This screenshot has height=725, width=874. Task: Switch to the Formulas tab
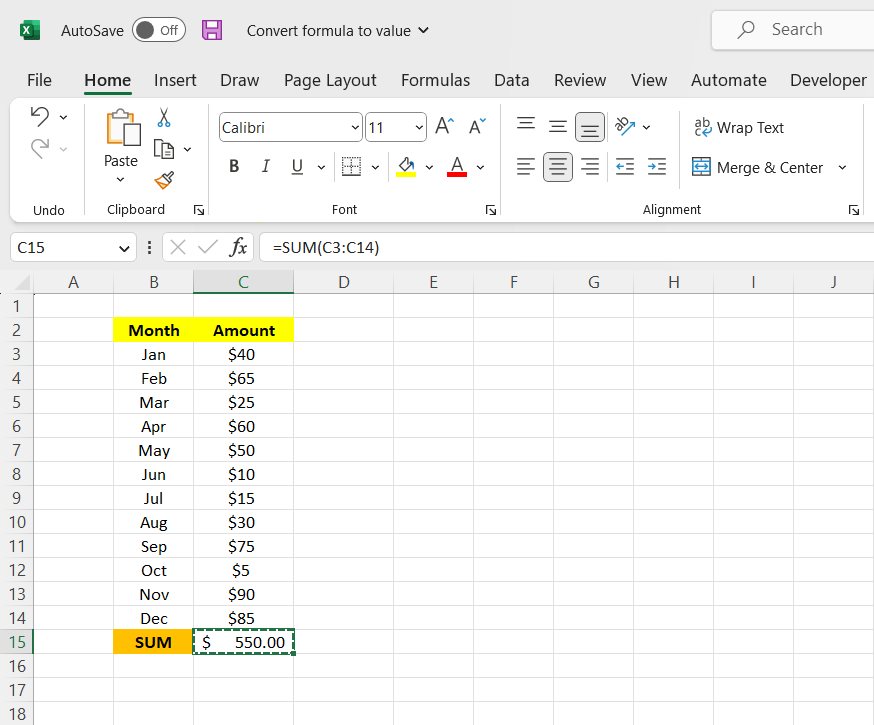coord(435,80)
